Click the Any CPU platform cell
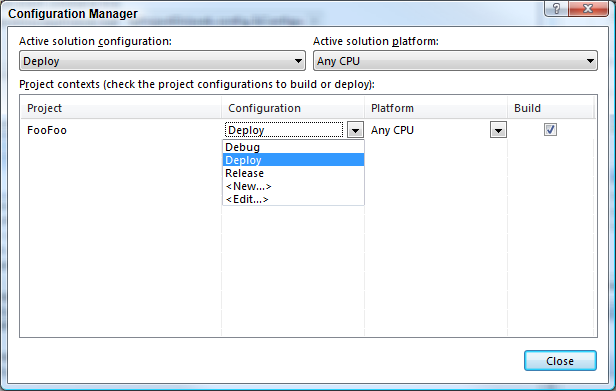The height and width of the screenshot is (391, 616). pos(428,130)
